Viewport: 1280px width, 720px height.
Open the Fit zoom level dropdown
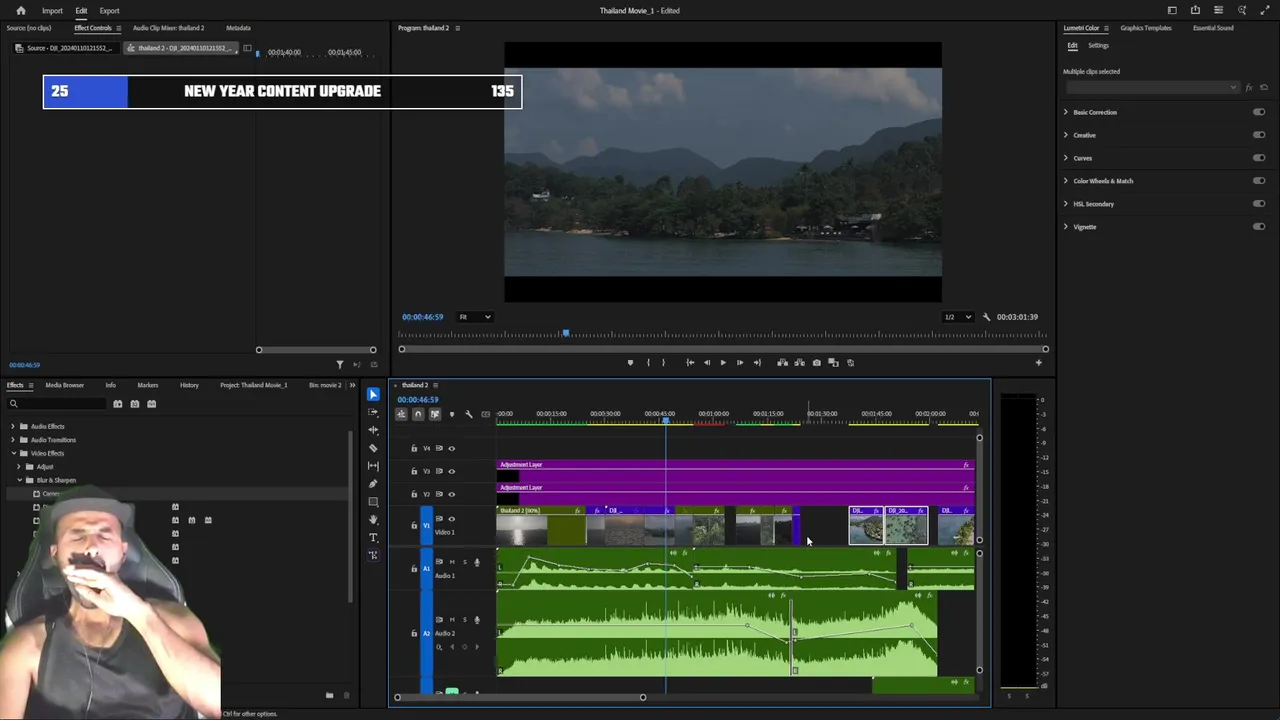(x=475, y=317)
